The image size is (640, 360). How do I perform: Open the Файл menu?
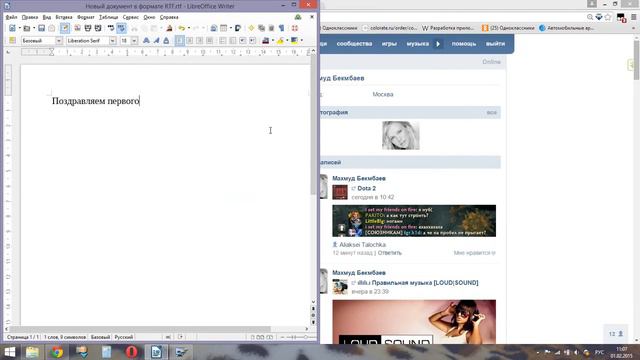point(11,17)
